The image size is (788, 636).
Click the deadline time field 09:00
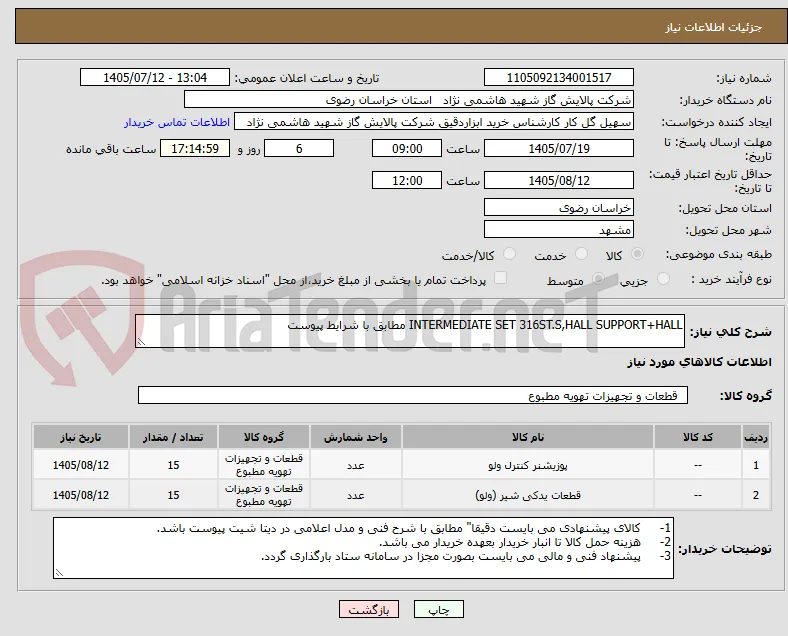click(407, 148)
